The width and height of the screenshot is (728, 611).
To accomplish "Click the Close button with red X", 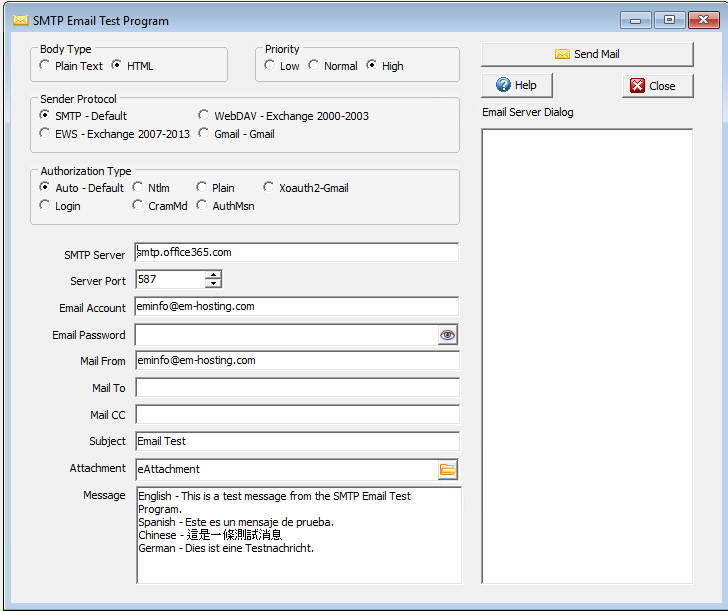I will coord(658,86).
